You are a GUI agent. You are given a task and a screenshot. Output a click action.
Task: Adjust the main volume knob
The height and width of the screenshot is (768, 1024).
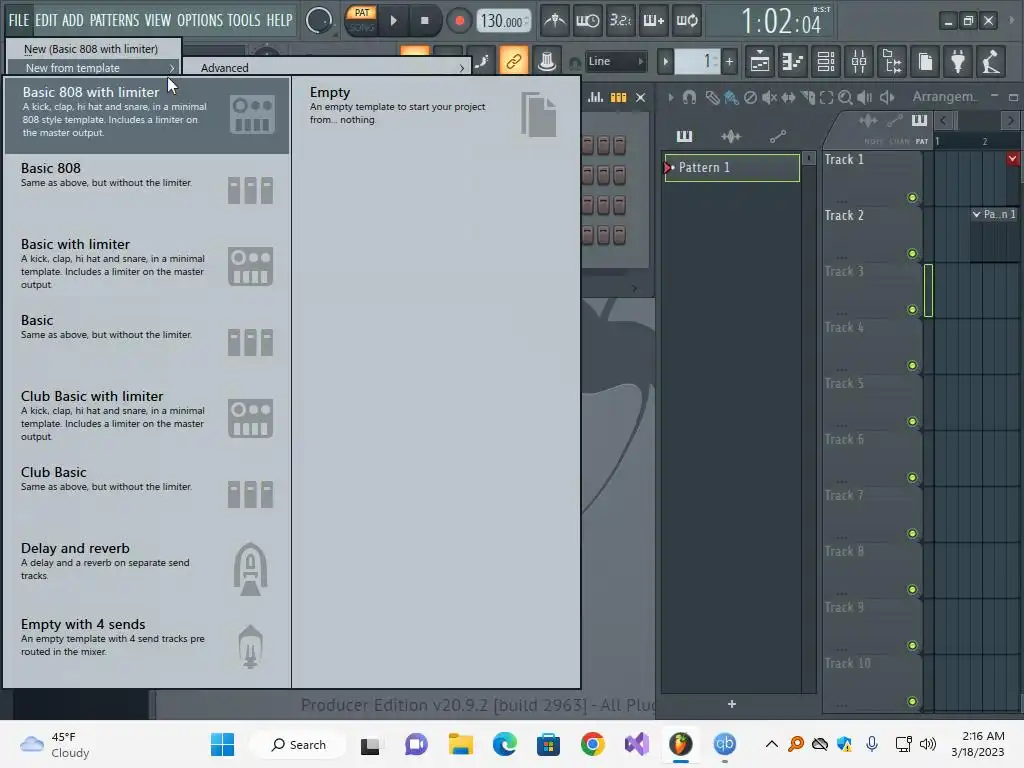[x=319, y=21]
